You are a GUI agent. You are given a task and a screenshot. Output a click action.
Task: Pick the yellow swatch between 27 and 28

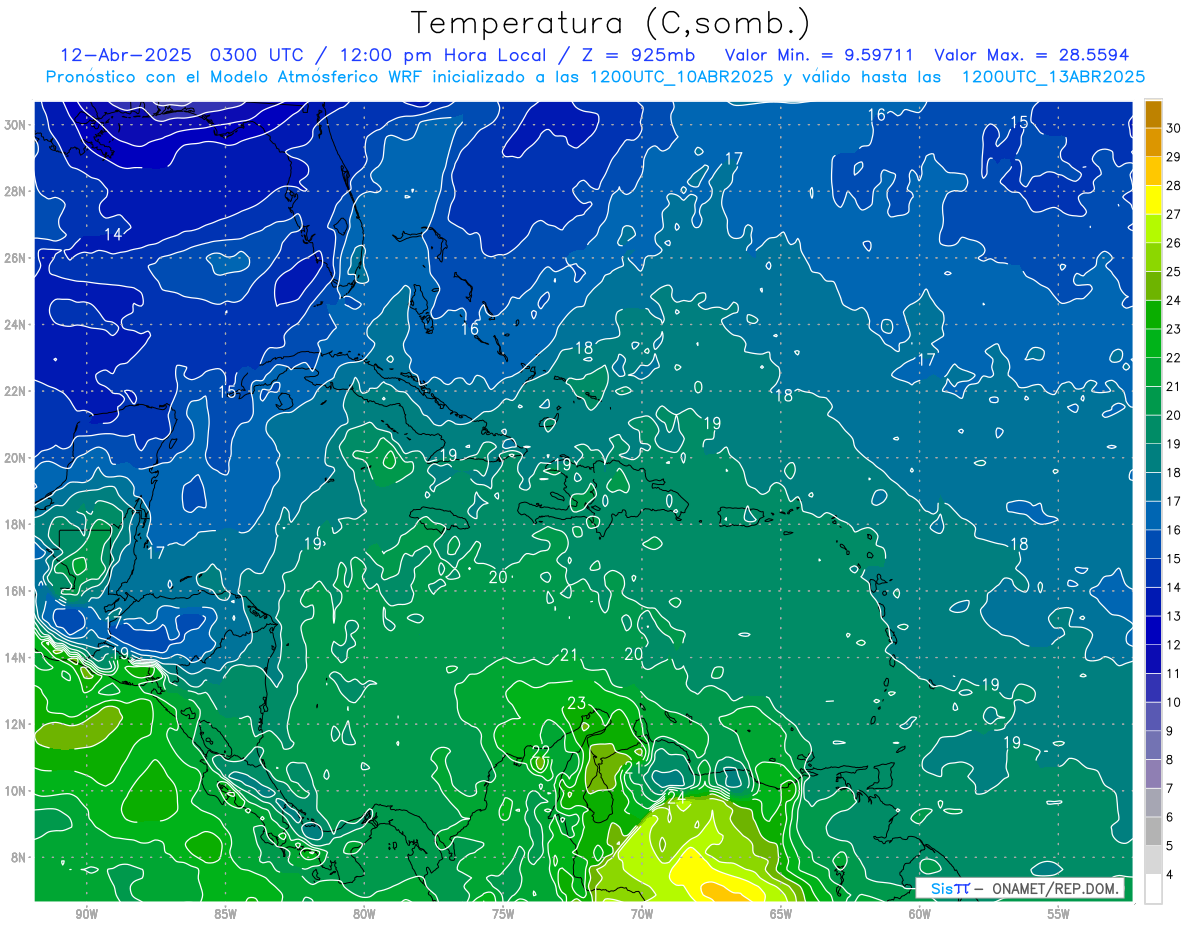coord(1153,200)
